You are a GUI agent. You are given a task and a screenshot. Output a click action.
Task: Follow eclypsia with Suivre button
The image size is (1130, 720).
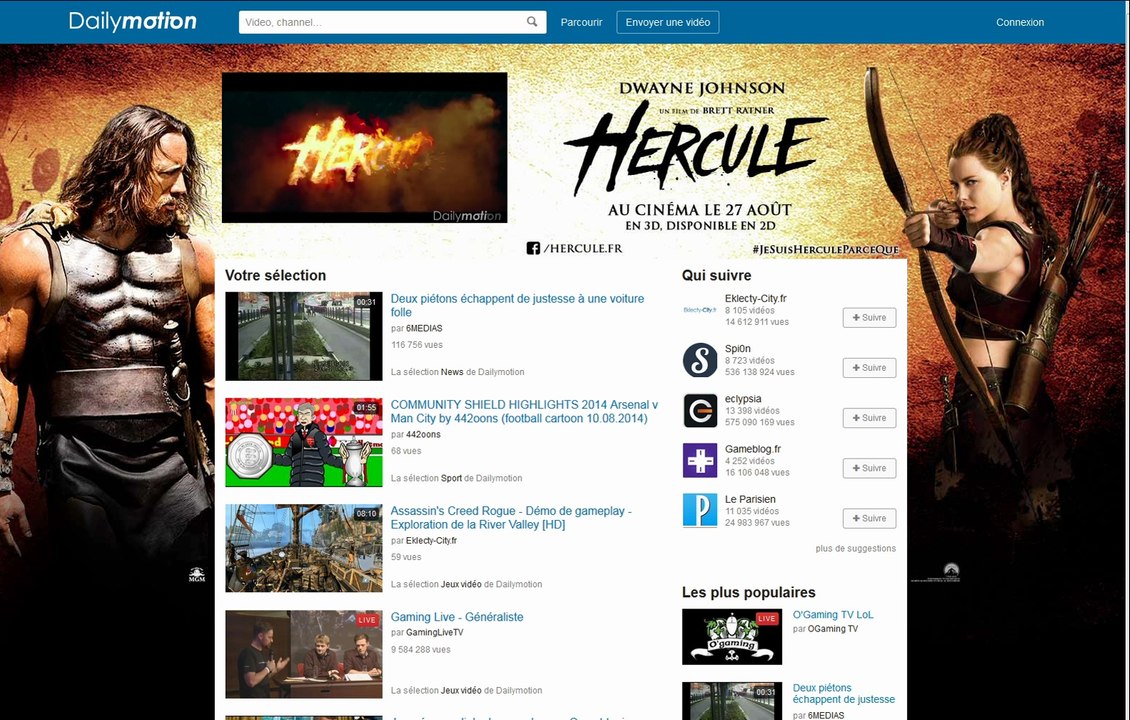(869, 418)
